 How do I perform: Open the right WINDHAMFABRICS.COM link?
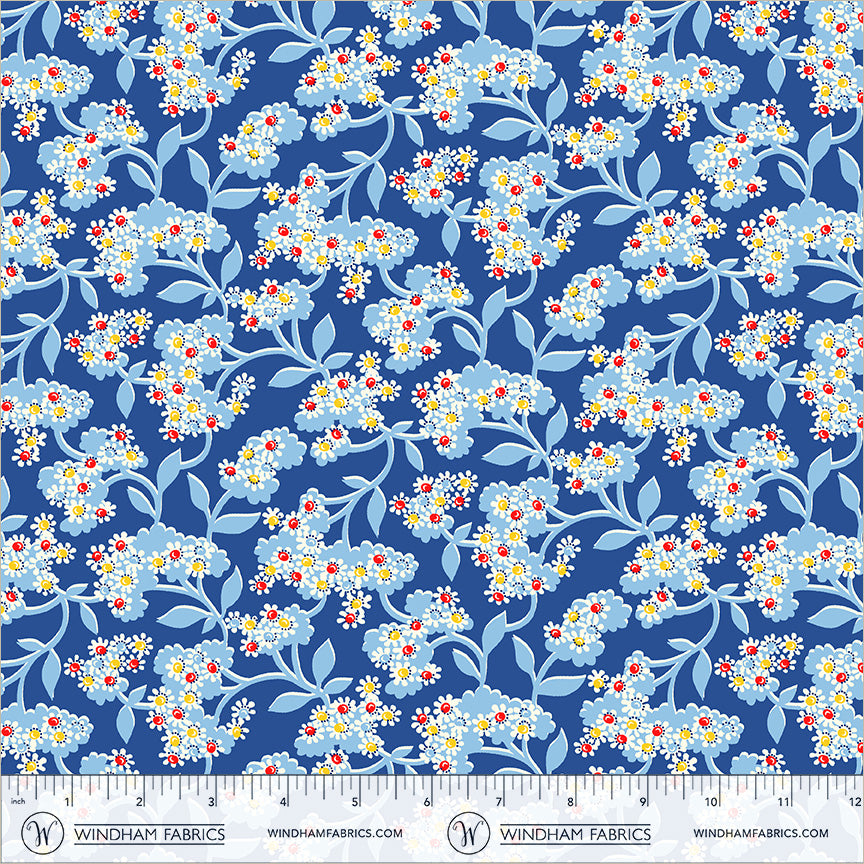click(761, 833)
